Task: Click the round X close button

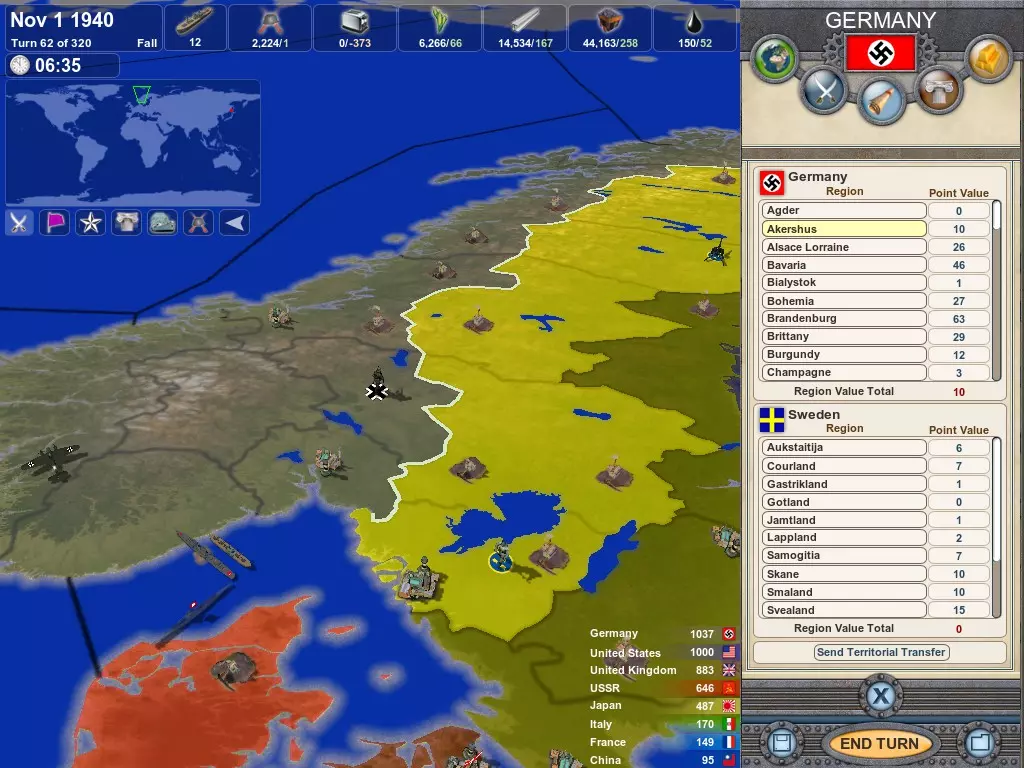Action: click(x=880, y=696)
